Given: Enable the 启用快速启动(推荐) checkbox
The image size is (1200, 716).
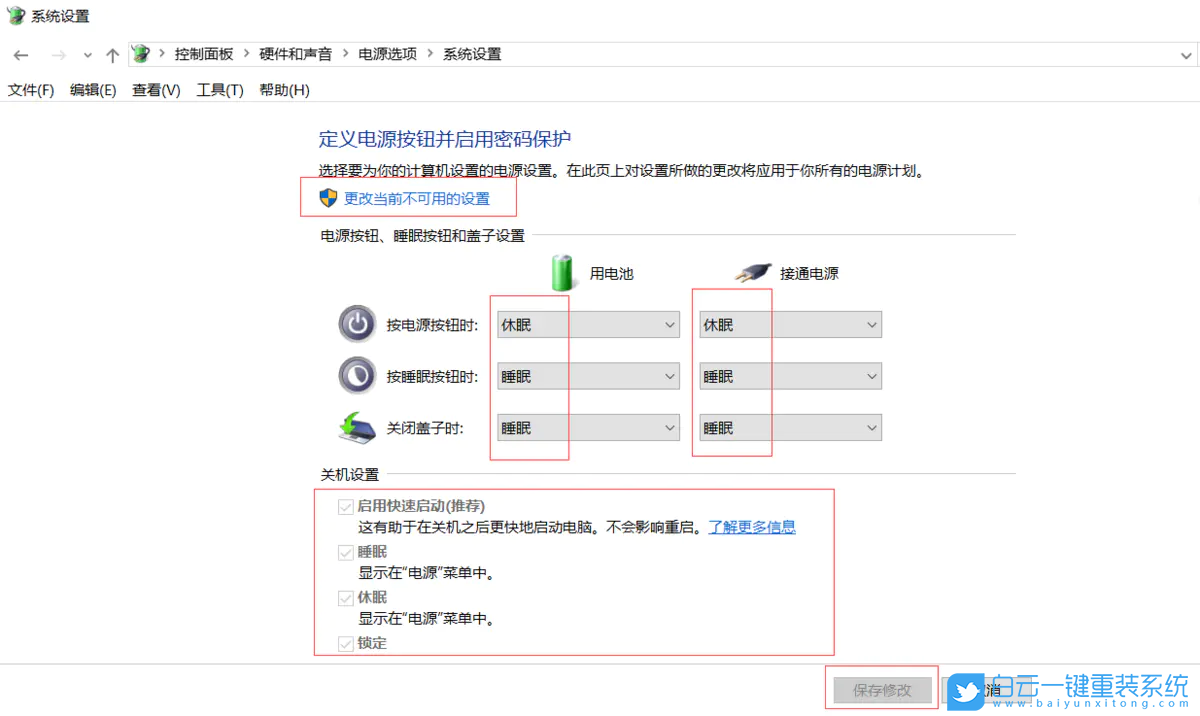Looking at the screenshot, I should [x=345, y=506].
